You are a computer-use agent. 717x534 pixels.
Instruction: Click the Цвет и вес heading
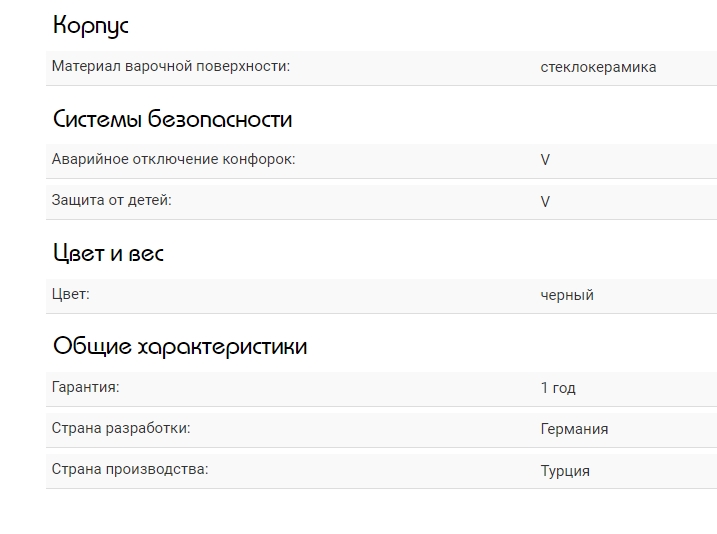108,254
